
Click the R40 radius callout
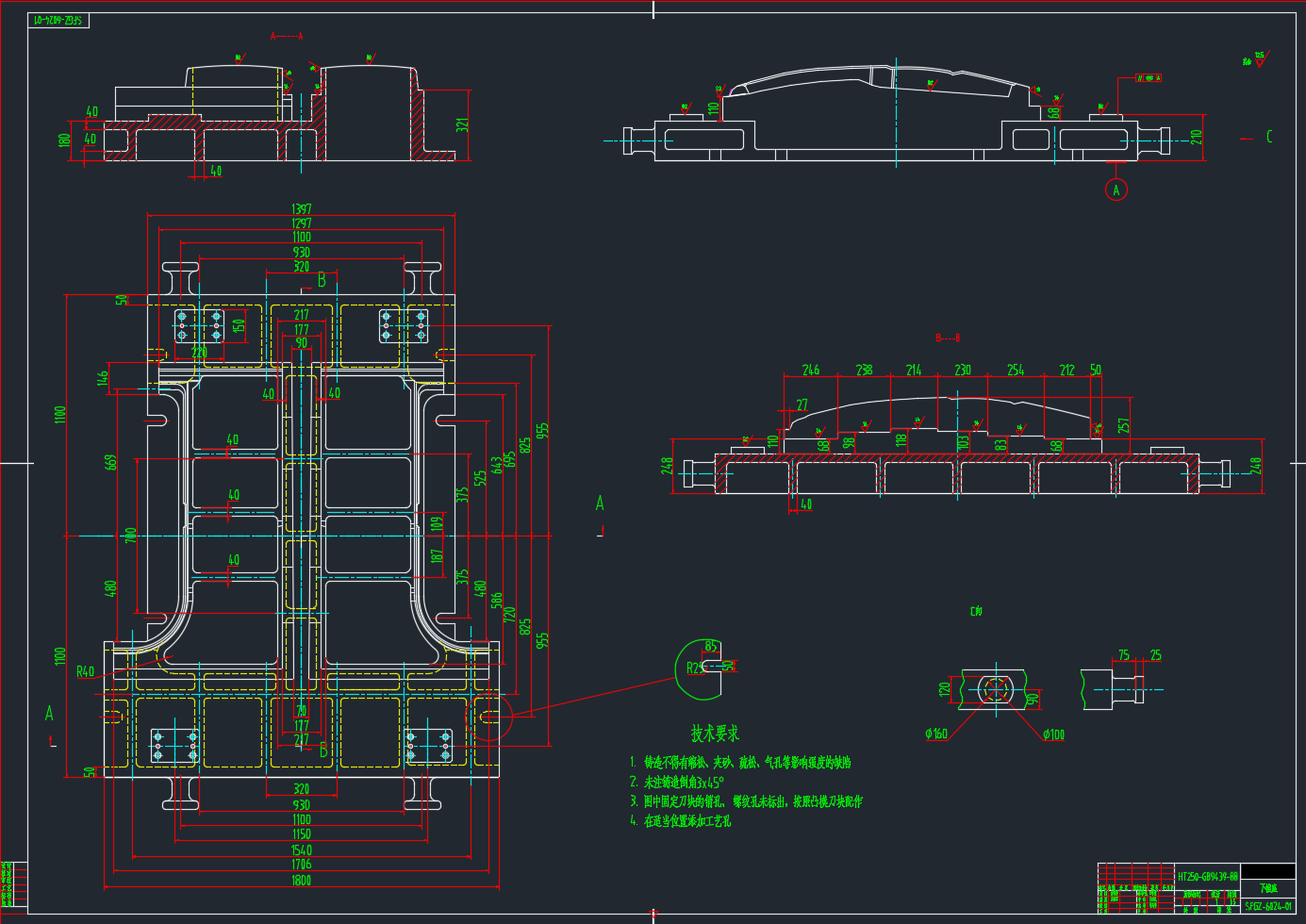85,672
